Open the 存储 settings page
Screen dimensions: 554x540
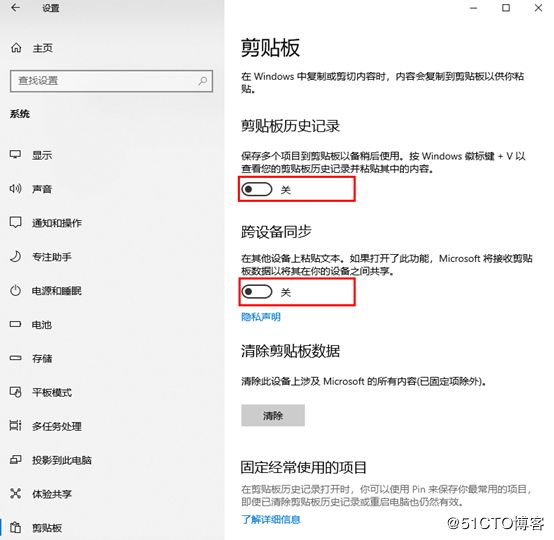[x=42, y=358]
